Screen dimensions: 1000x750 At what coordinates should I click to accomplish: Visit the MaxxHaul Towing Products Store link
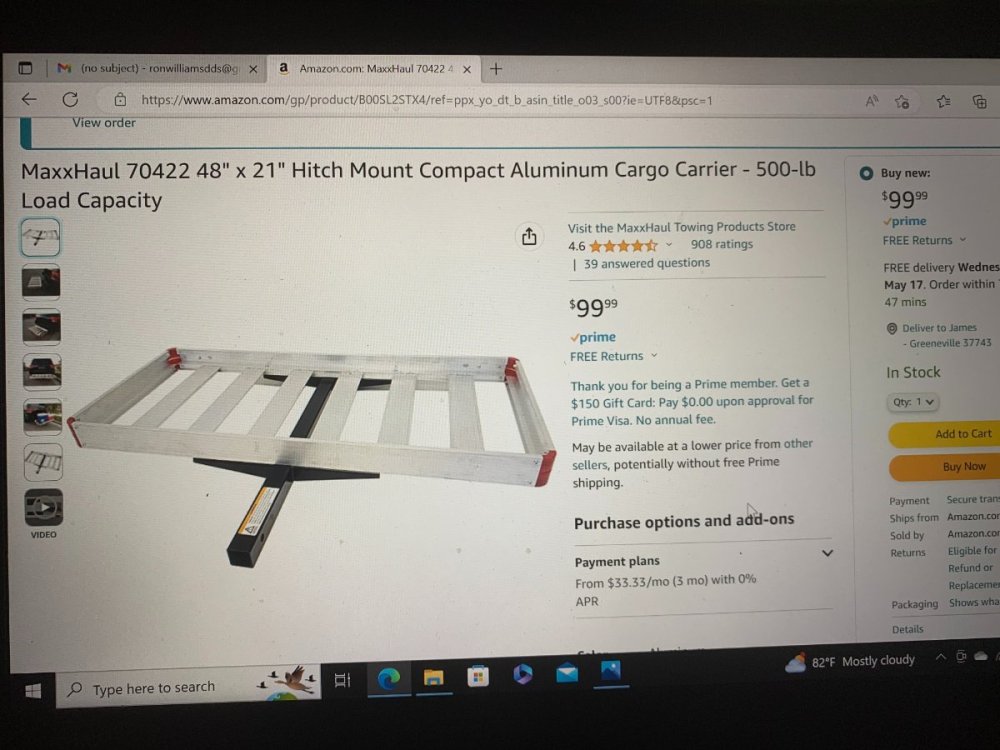coord(681,227)
